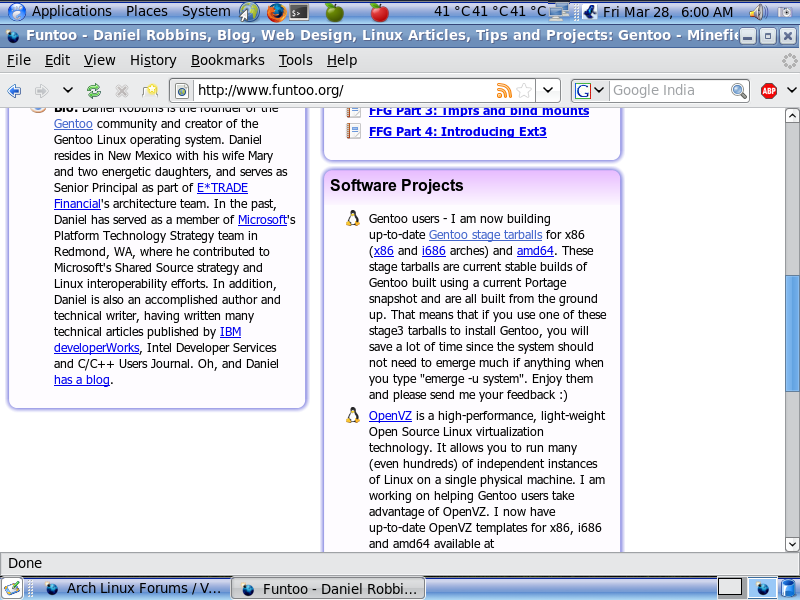The height and width of the screenshot is (600, 800).
Task: Open the Microsoft link
Action: click(262, 219)
